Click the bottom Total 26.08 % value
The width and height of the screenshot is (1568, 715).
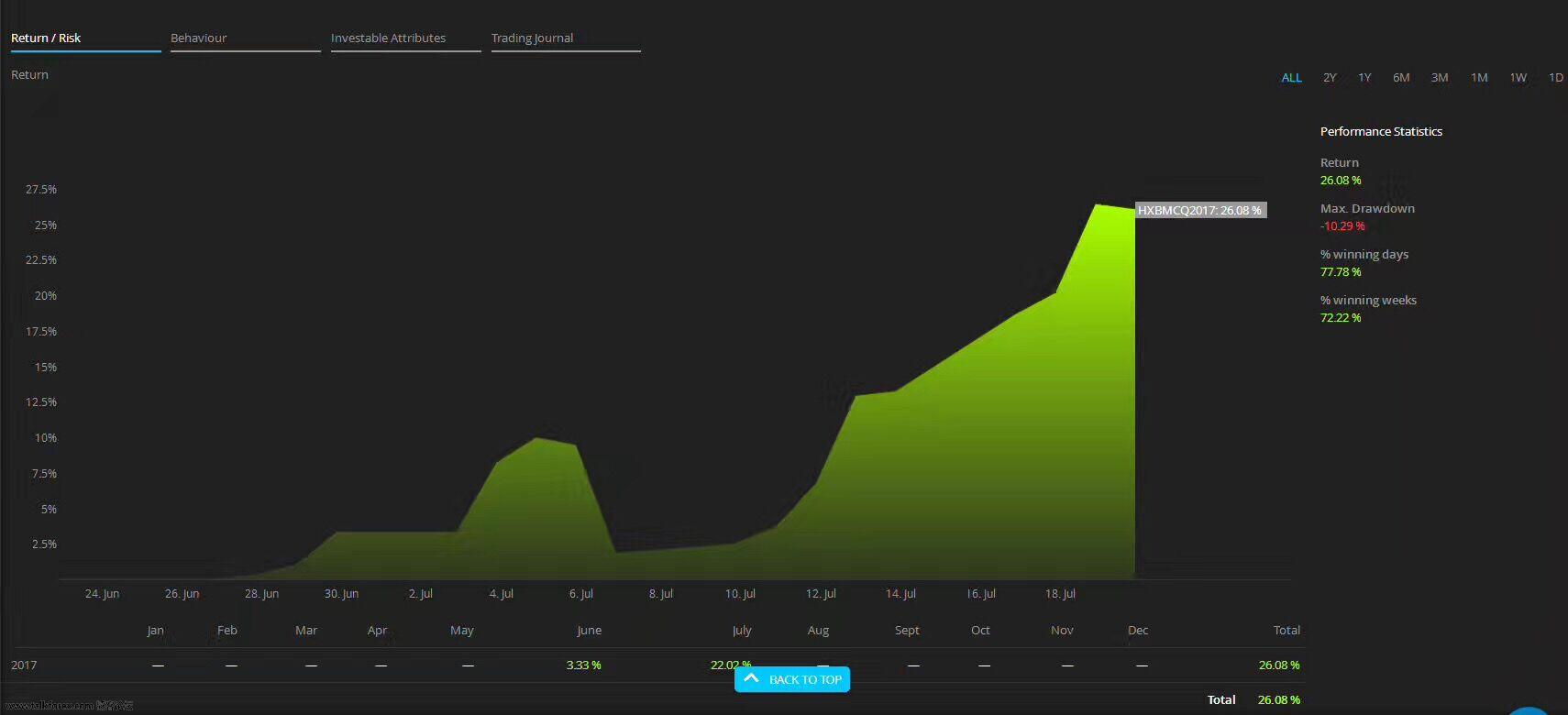click(1279, 700)
